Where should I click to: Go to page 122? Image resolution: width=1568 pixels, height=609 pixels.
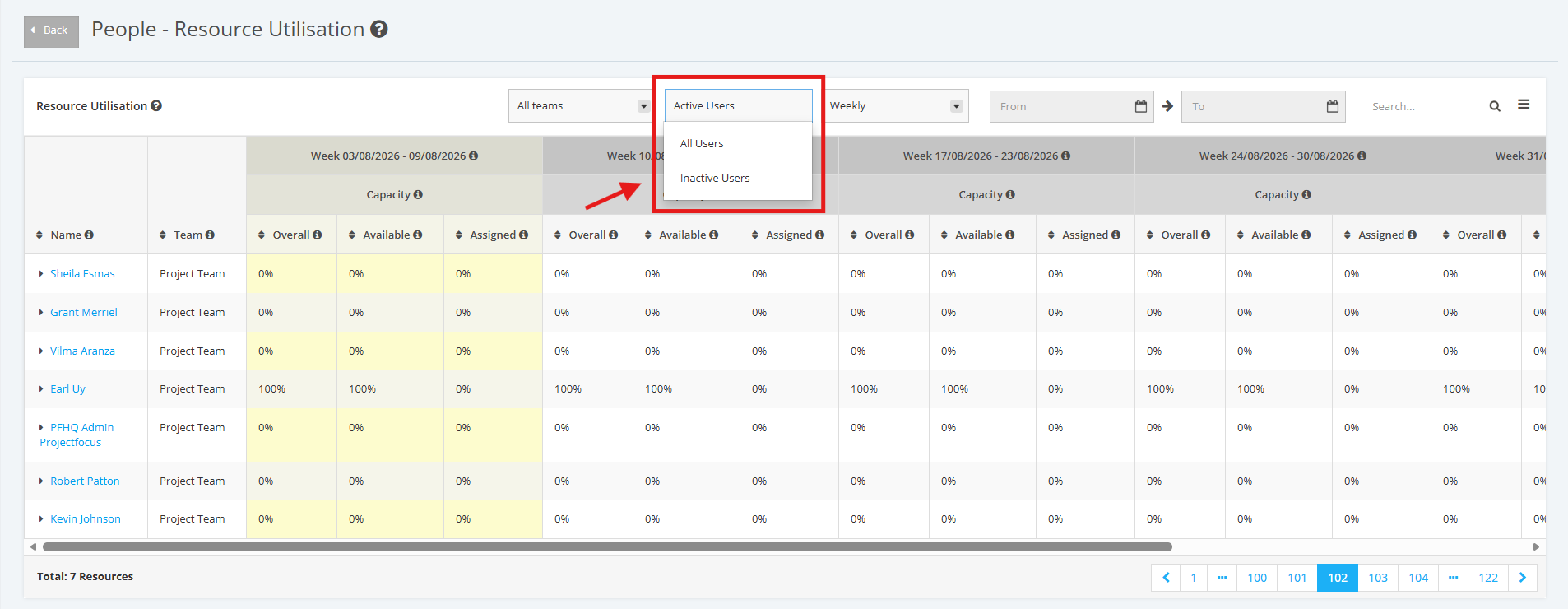(x=1488, y=578)
